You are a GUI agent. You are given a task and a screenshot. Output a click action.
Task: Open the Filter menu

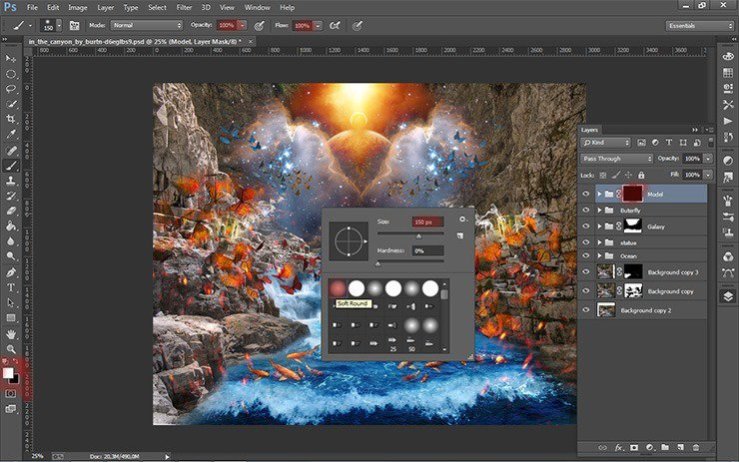click(x=184, y=7)
